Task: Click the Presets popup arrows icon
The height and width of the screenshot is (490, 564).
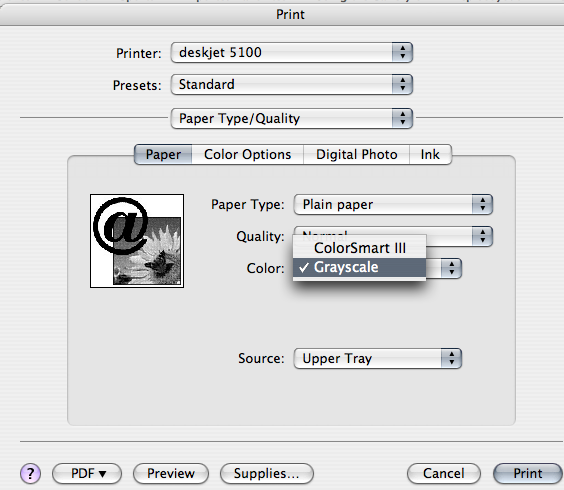Action: point(402,85)
